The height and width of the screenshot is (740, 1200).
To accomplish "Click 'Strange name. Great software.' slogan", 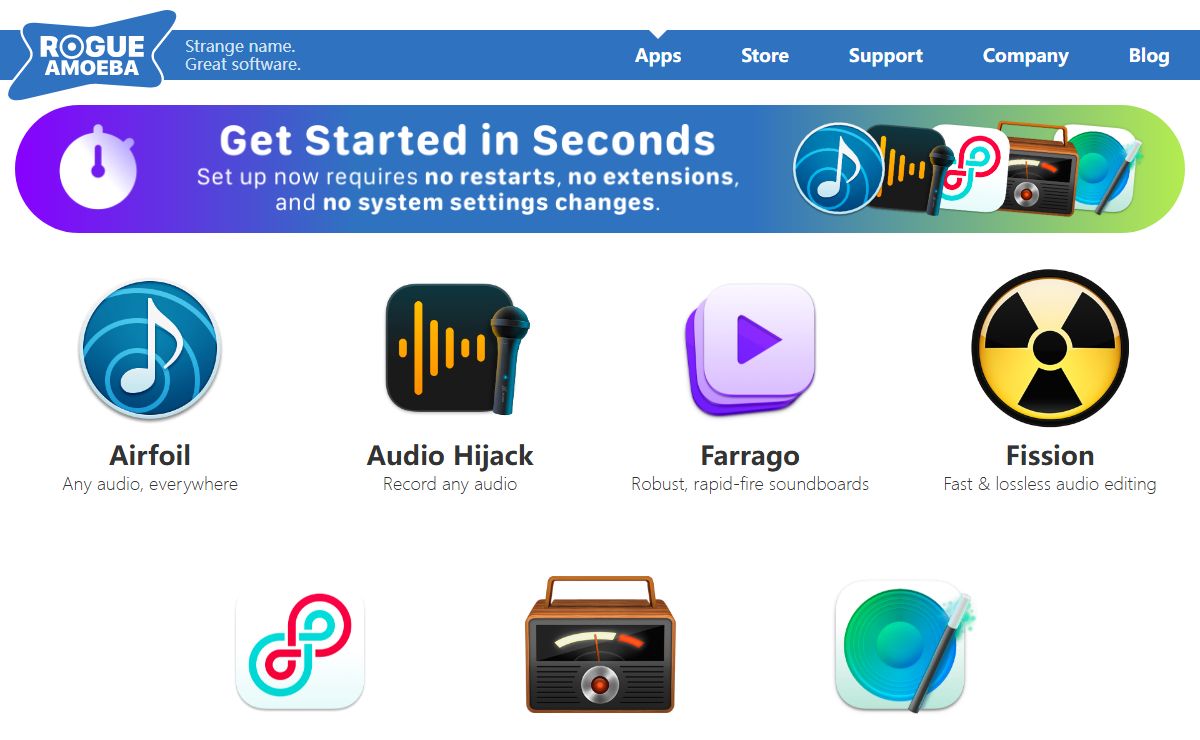I will point(243,55).
